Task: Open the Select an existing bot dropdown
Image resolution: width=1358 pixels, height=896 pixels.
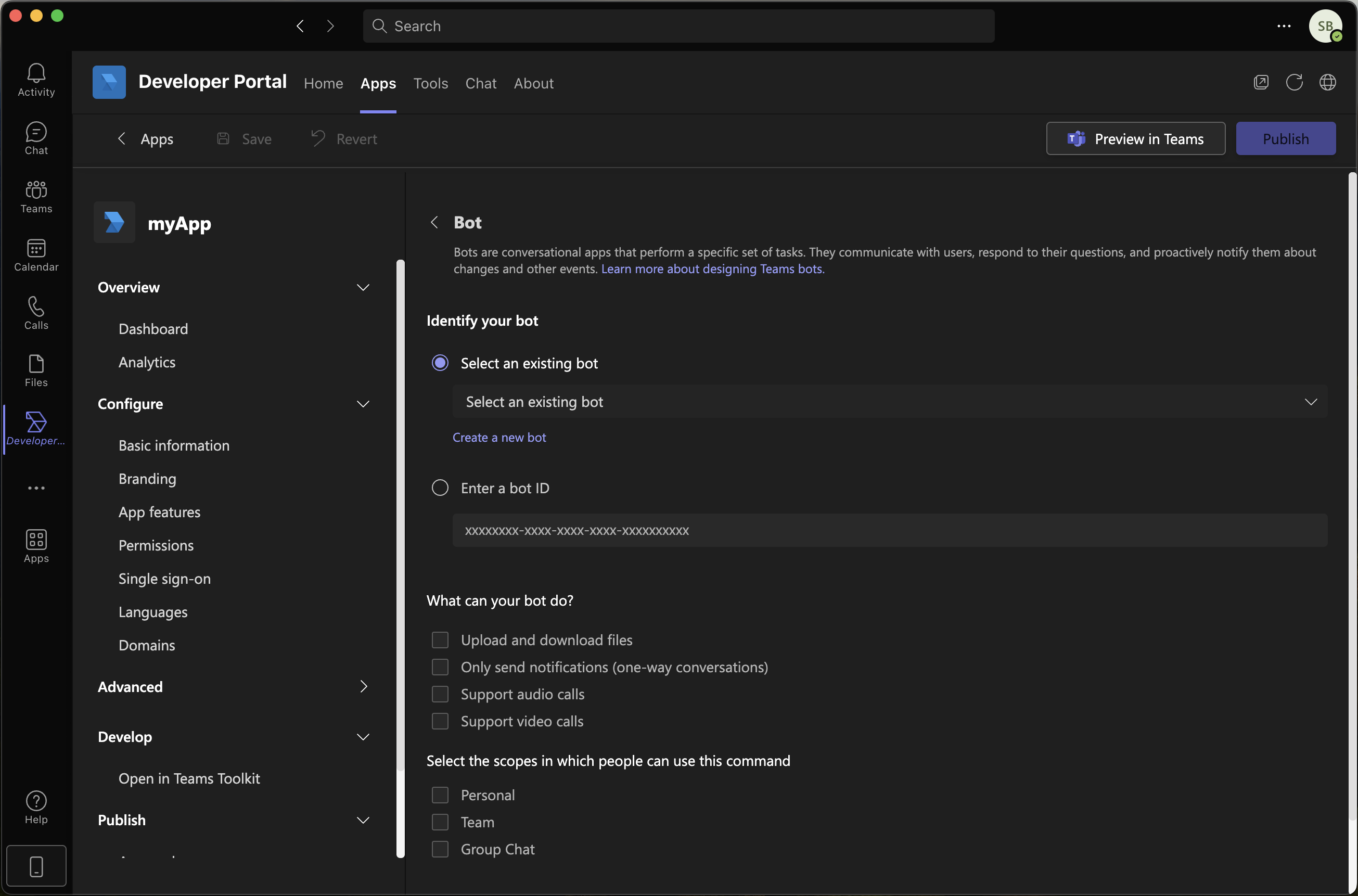Action: pyautogui.click(x=890, y=401)
